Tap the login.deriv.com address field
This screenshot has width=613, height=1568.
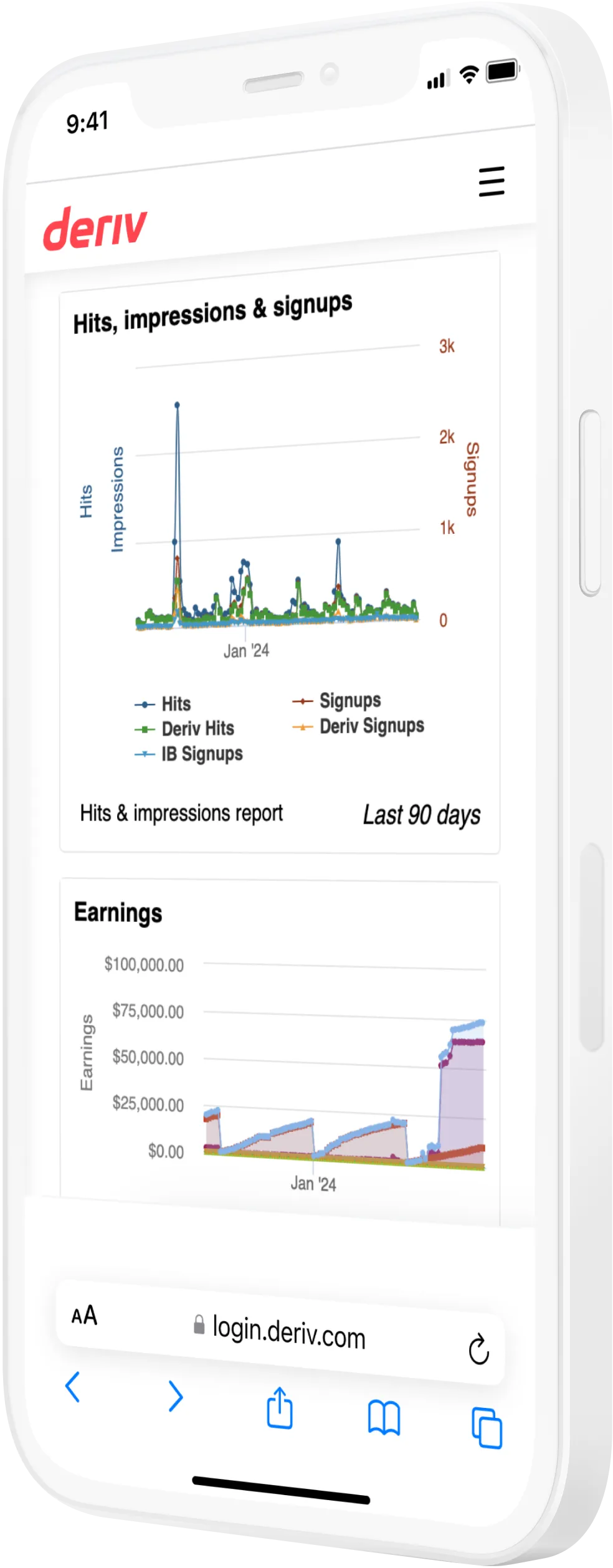[x=280, y=1334]
